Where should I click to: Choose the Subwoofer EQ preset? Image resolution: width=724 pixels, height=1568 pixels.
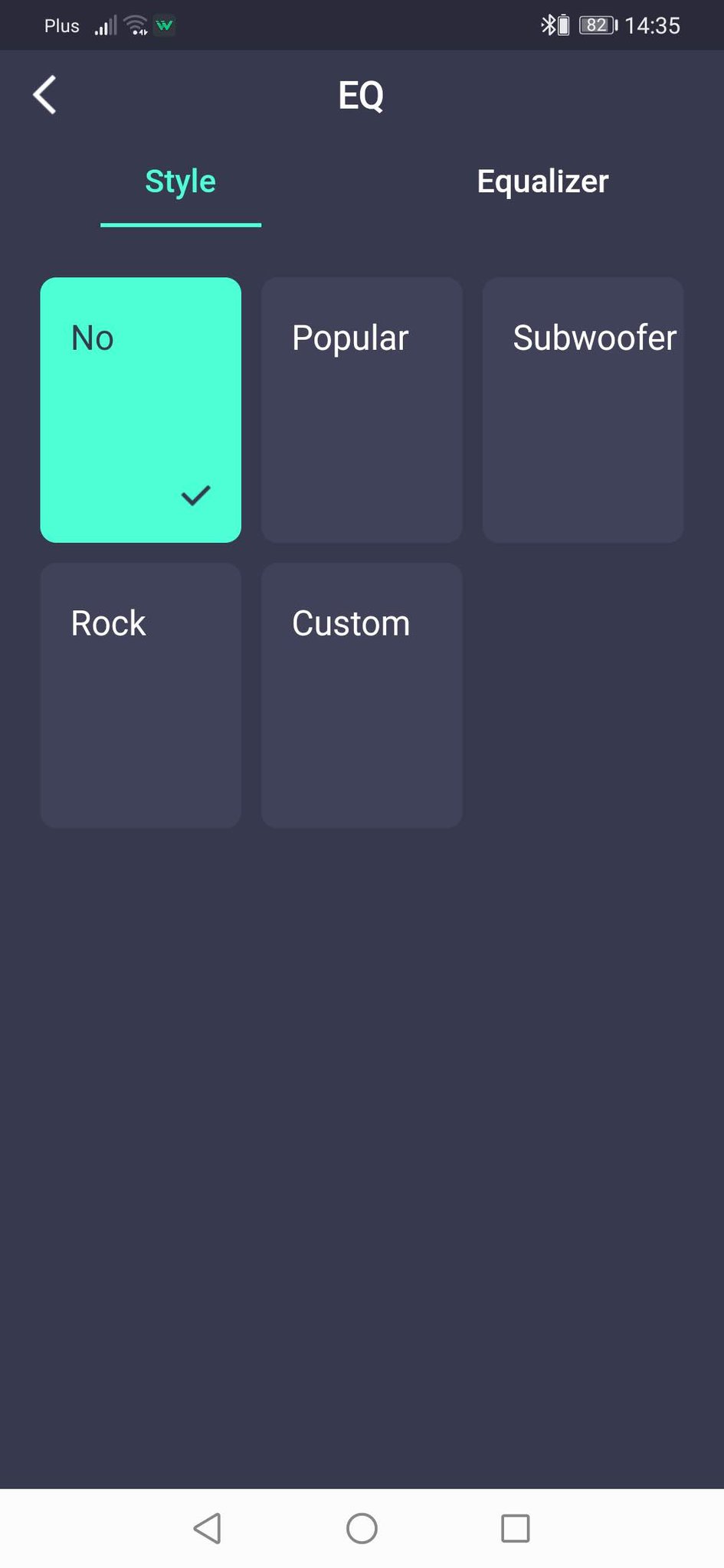(x=583, y=410)
